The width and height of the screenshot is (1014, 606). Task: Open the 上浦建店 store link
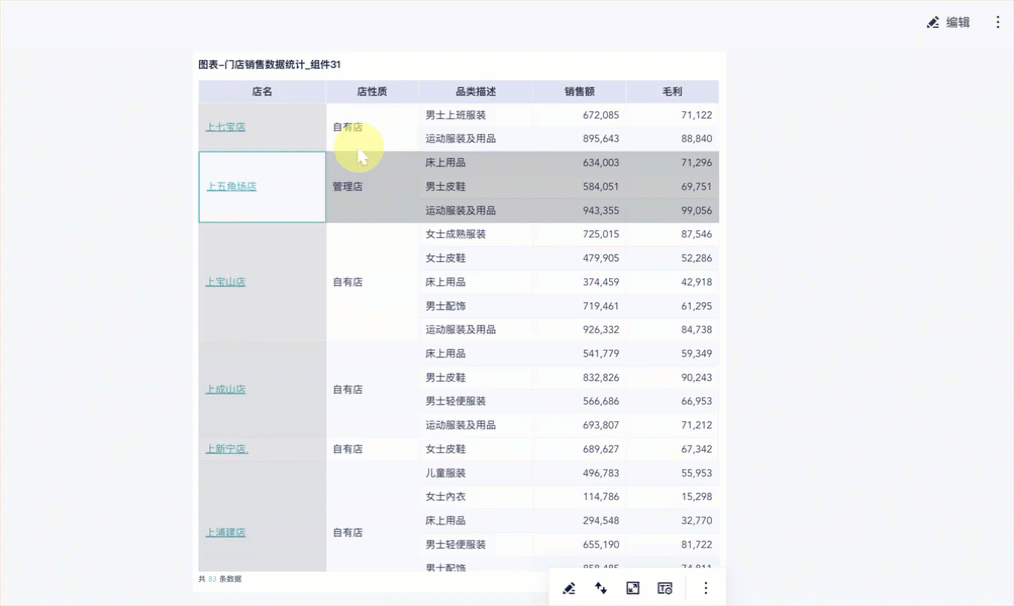[x=226, y=532]
